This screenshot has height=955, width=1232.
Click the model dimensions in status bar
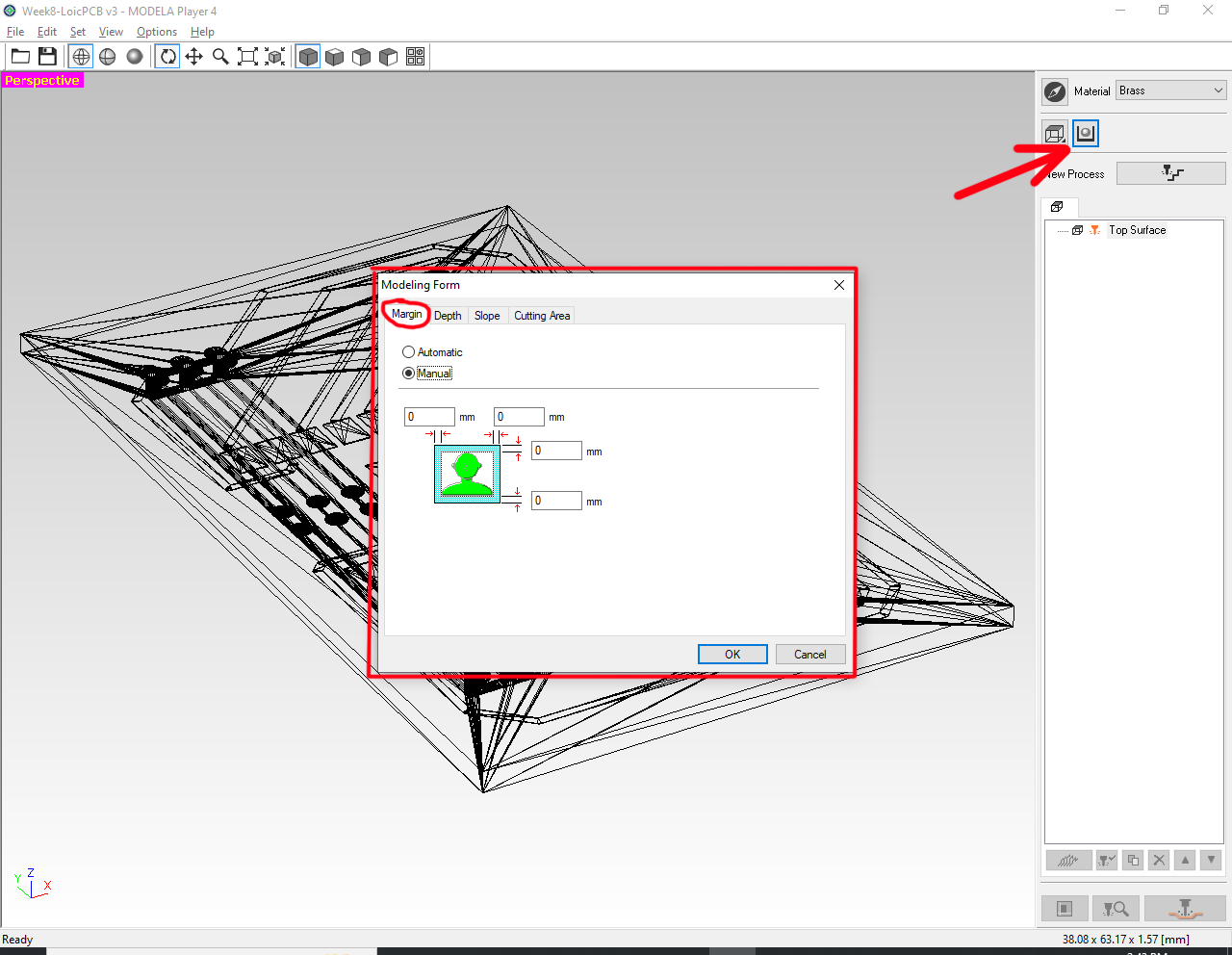(1126, 939)
